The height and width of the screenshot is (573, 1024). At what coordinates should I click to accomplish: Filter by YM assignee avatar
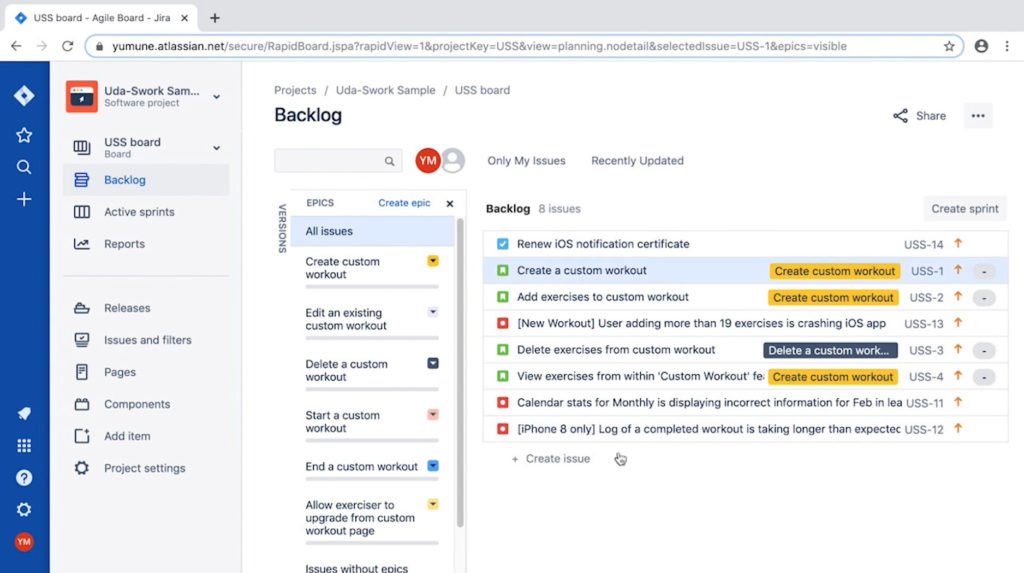(x=428, y=161)
